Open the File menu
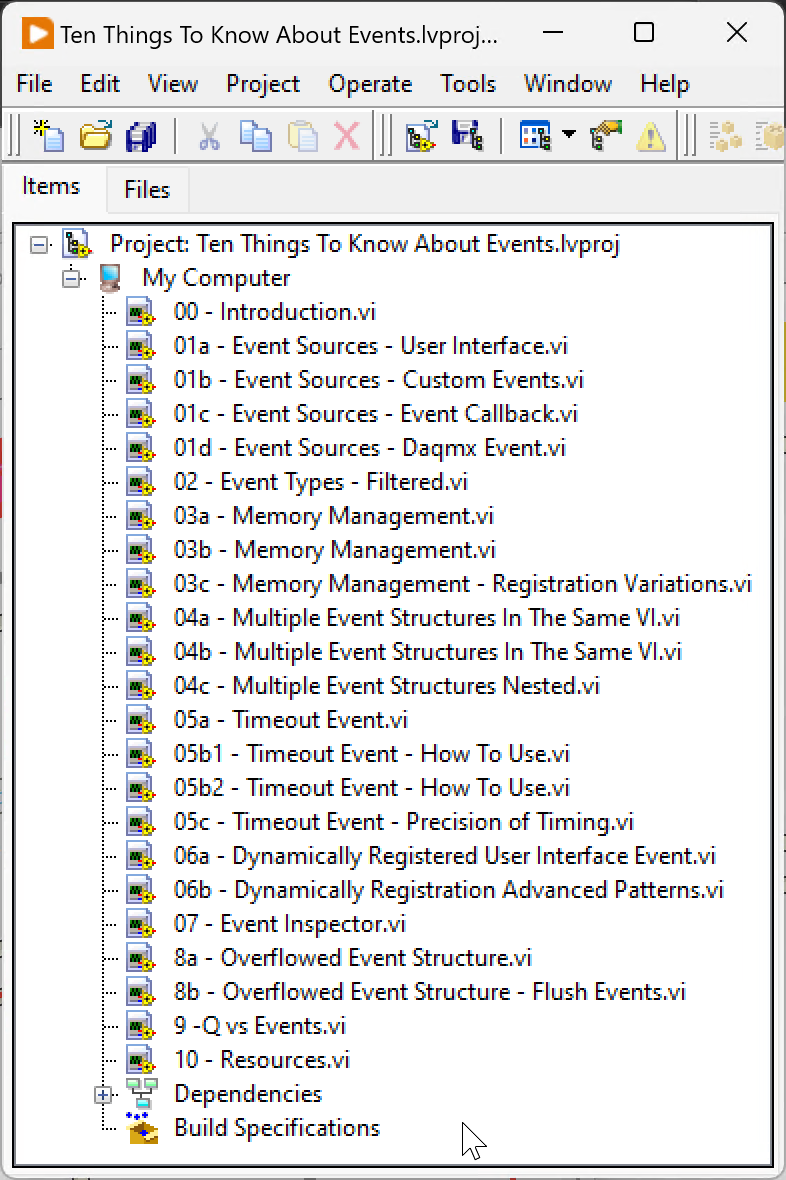Screen dimensions: 786x1180 pyautogui.click(x=35, y=84)
